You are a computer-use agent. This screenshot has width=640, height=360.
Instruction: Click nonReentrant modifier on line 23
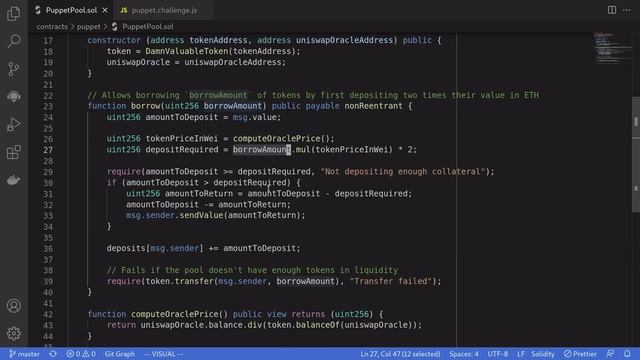tap(373, 106)
